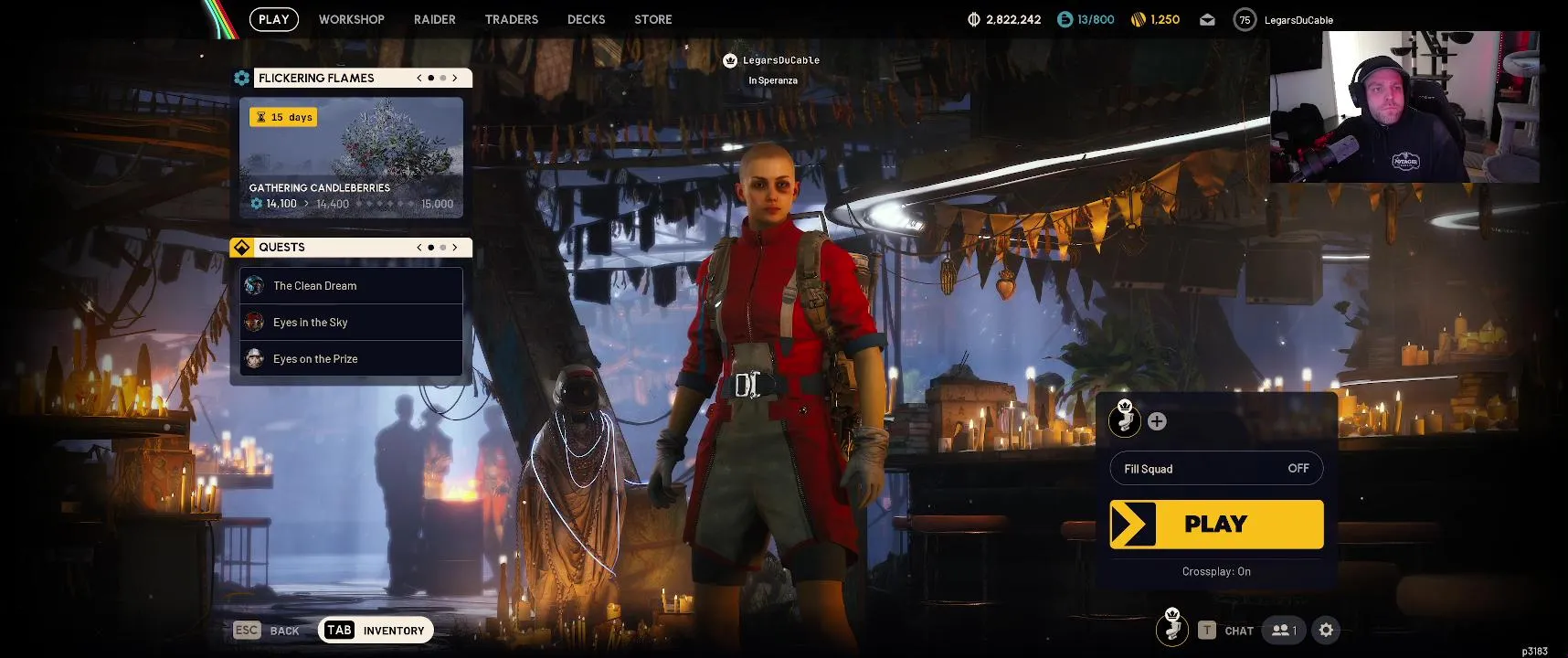Click Eyes on the Prize quest portrait
Viewport: 1568px width, 658px height.
pyautogui.click(x=254, y=358)
